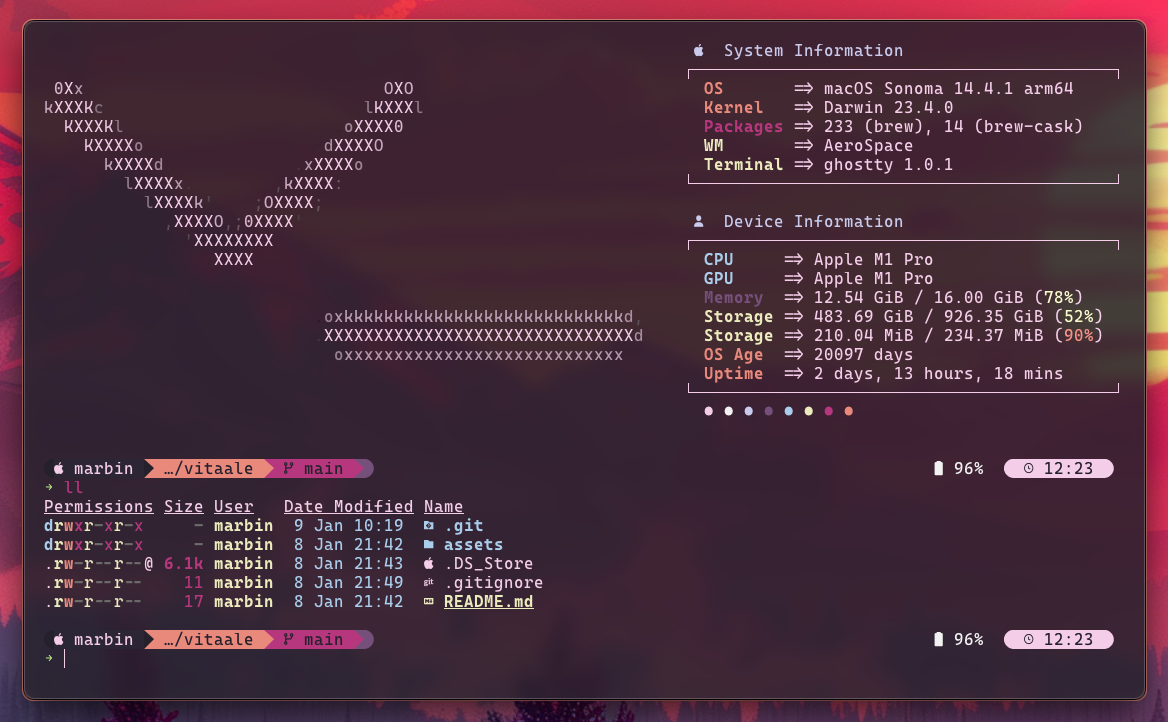Click 'macOS Sonoma 14.4.1 arm64' value
The image size is (1168, 722).
948,88
